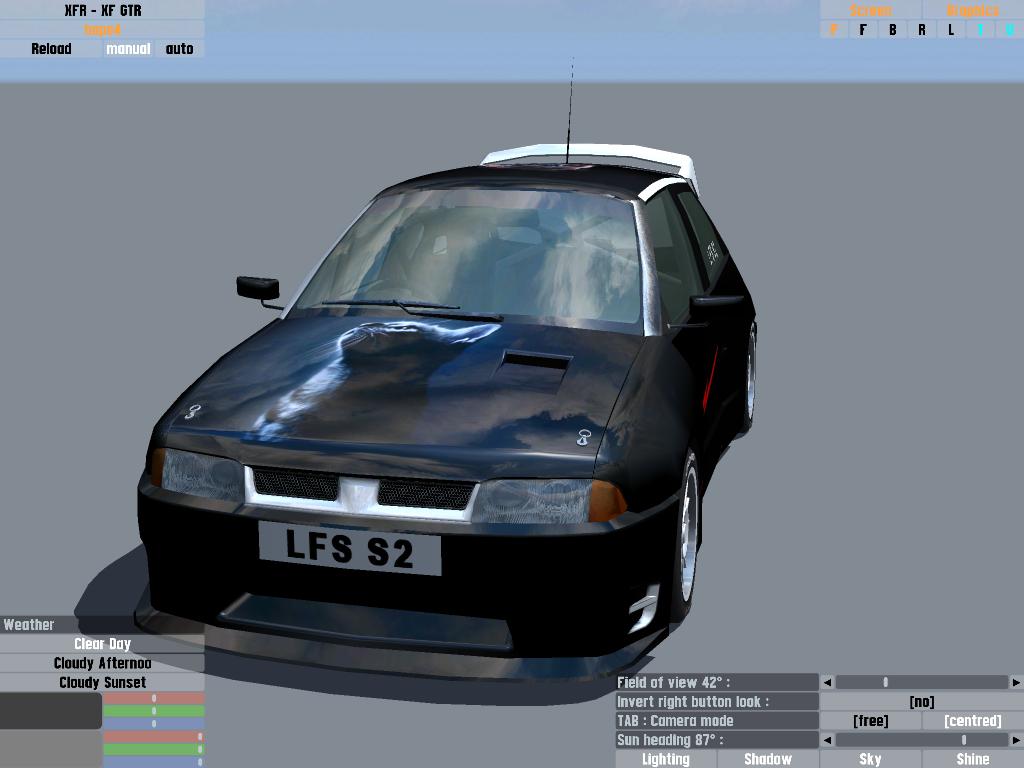Increase field of view with right arrow
The image size is (1024, 768).
coord(1016,682)
